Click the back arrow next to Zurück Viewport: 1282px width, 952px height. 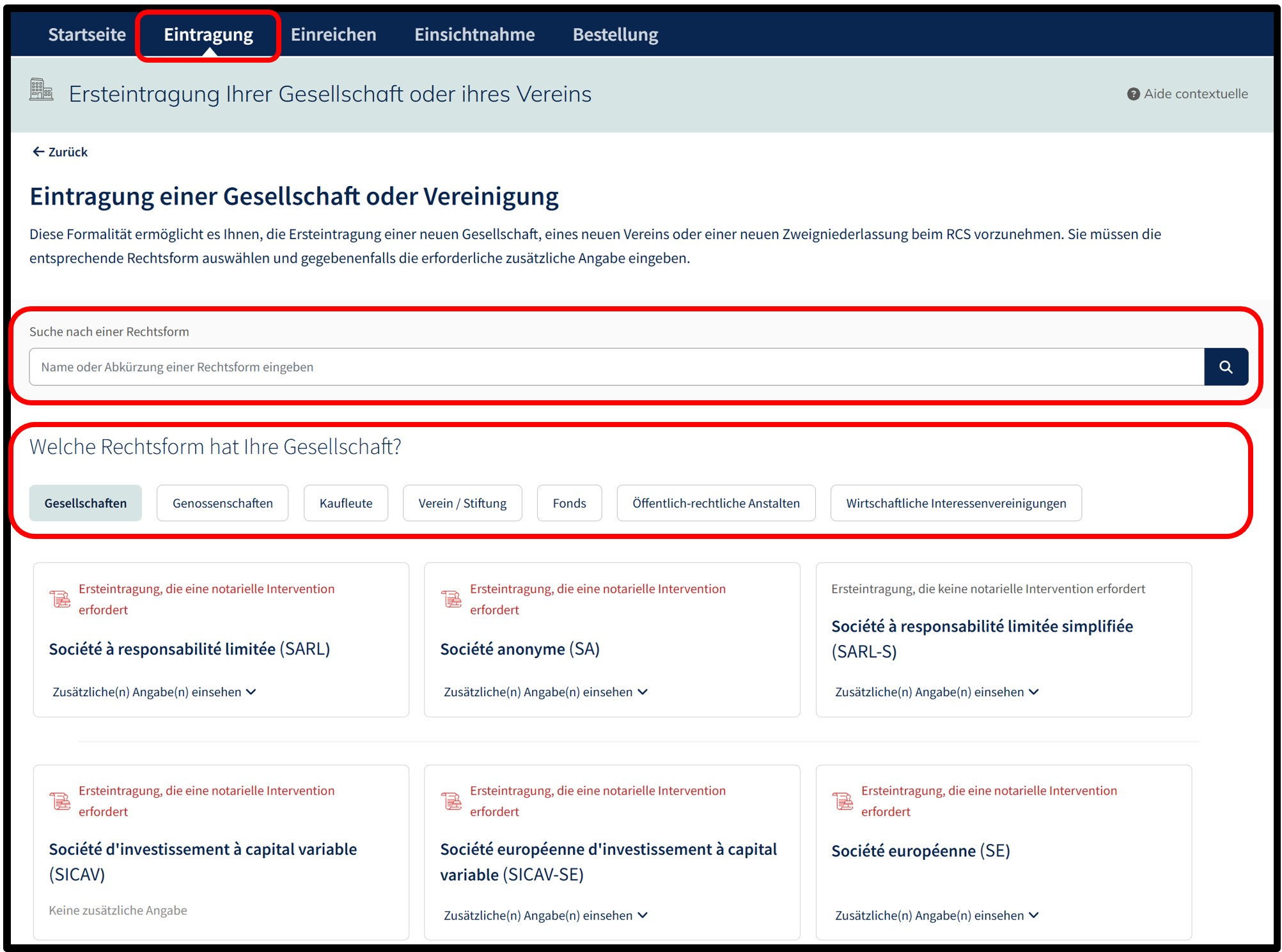click(x=38, y=152)
